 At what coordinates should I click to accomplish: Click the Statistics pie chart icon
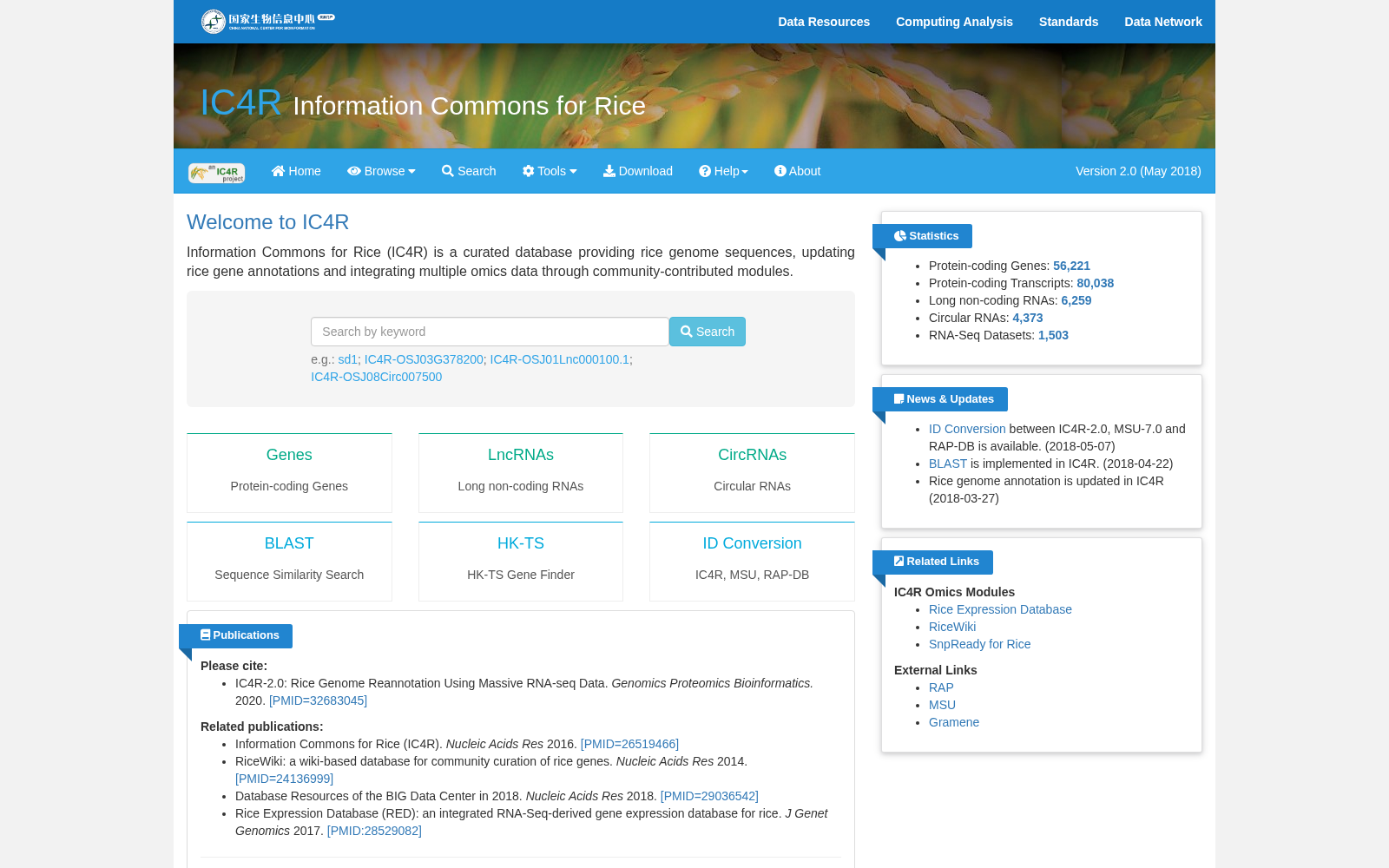tap(900, 236)
